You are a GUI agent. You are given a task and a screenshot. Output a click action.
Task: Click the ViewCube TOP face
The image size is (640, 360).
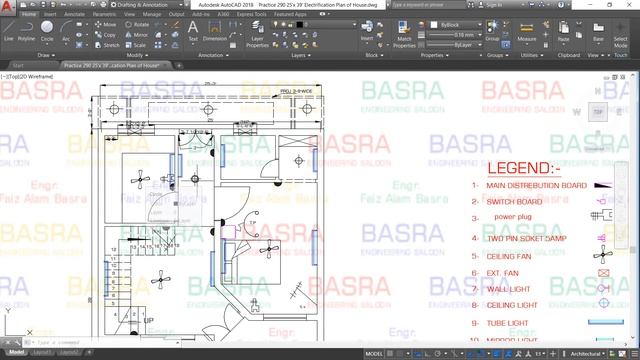(x=598, y=112)
